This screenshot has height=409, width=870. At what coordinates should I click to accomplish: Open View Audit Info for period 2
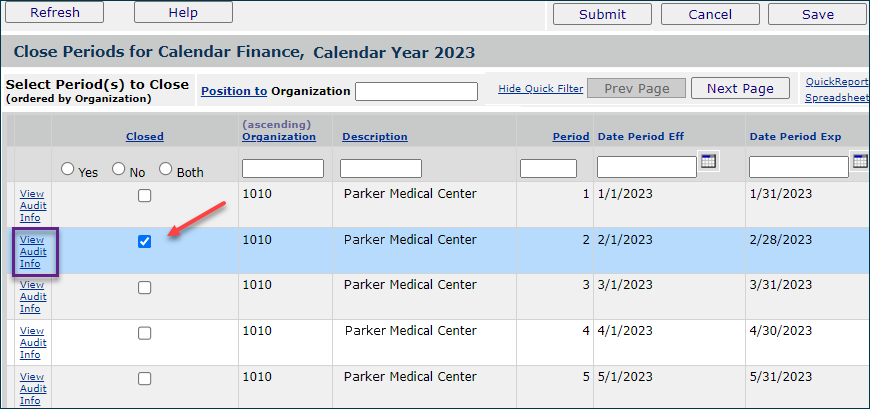(x=33, y=252)
